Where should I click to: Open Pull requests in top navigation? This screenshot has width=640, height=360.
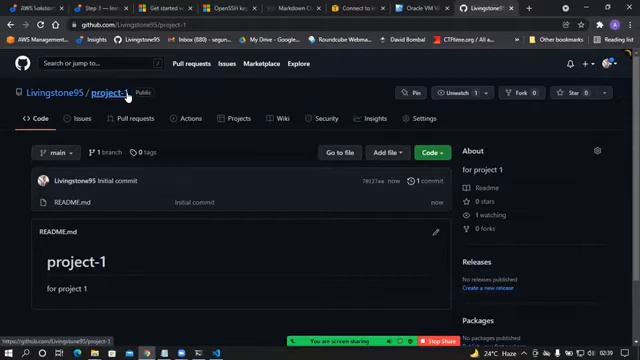[191, 64]
